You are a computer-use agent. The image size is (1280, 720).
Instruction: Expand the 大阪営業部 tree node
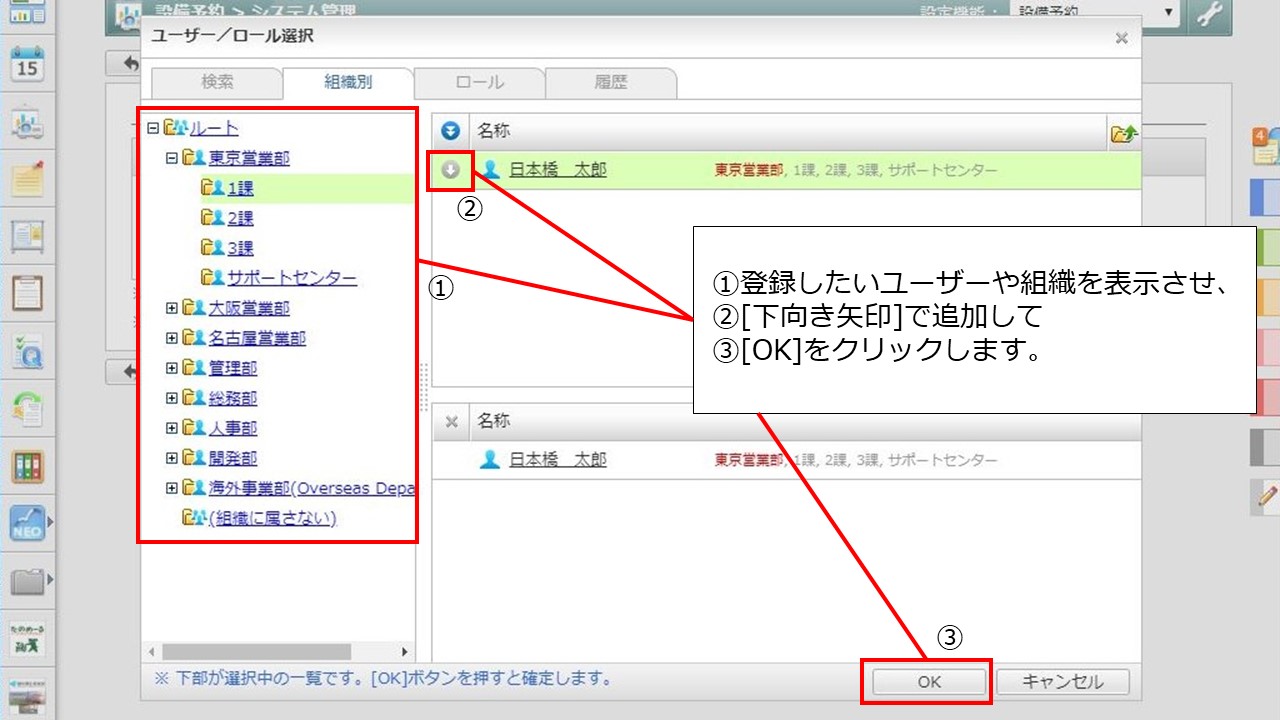coord(172,309)
